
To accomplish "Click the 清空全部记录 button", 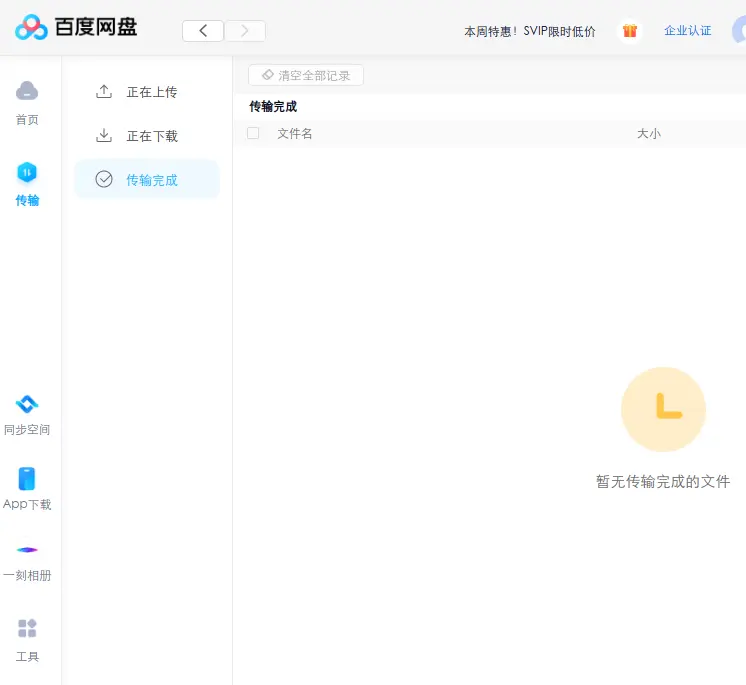I will pos(306,75).
